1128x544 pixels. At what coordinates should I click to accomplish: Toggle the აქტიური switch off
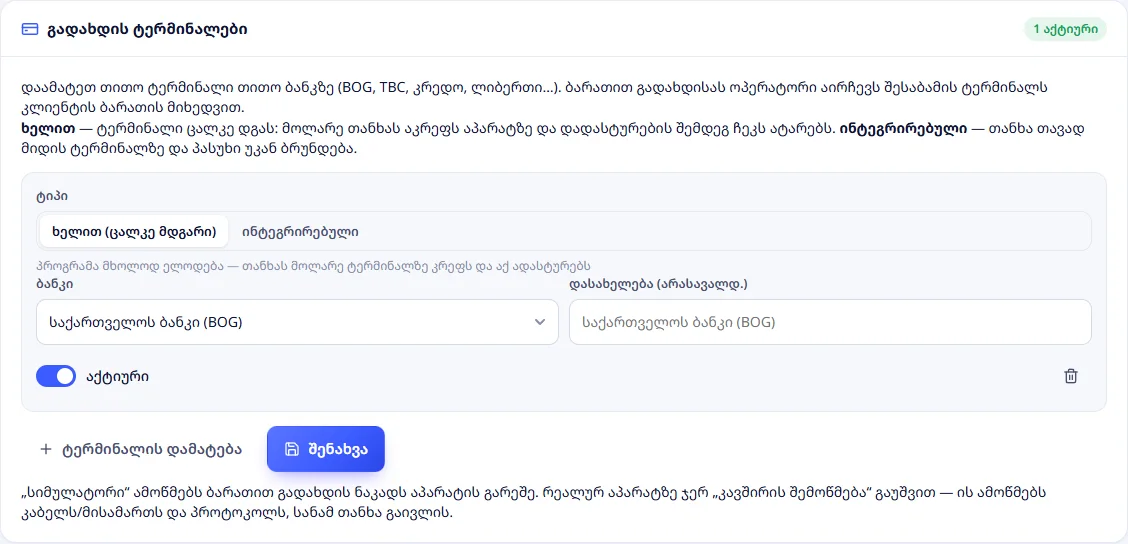click(x=55, y=376)
